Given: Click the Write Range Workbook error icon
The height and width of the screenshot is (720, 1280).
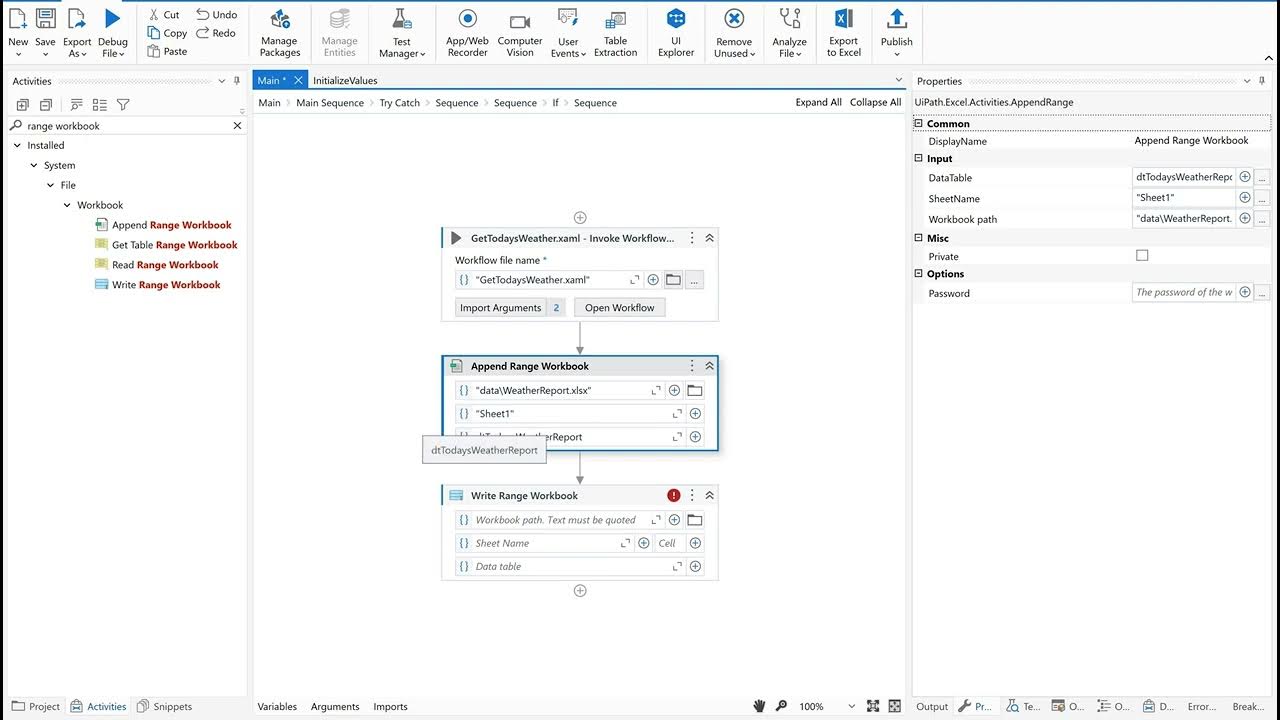Looking at the screenshot, I should 674,496.
